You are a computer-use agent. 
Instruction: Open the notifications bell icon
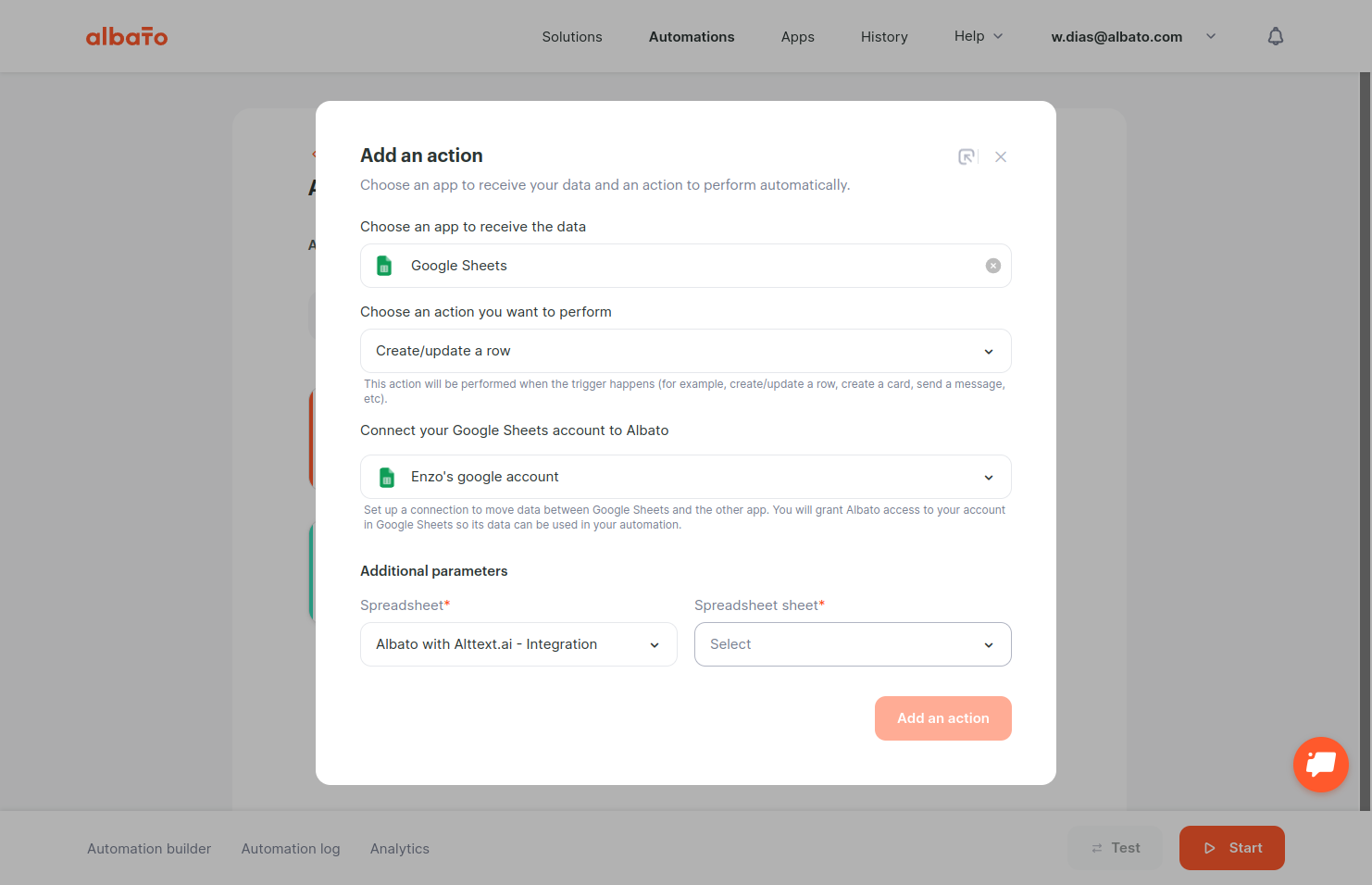[1276, 36]
